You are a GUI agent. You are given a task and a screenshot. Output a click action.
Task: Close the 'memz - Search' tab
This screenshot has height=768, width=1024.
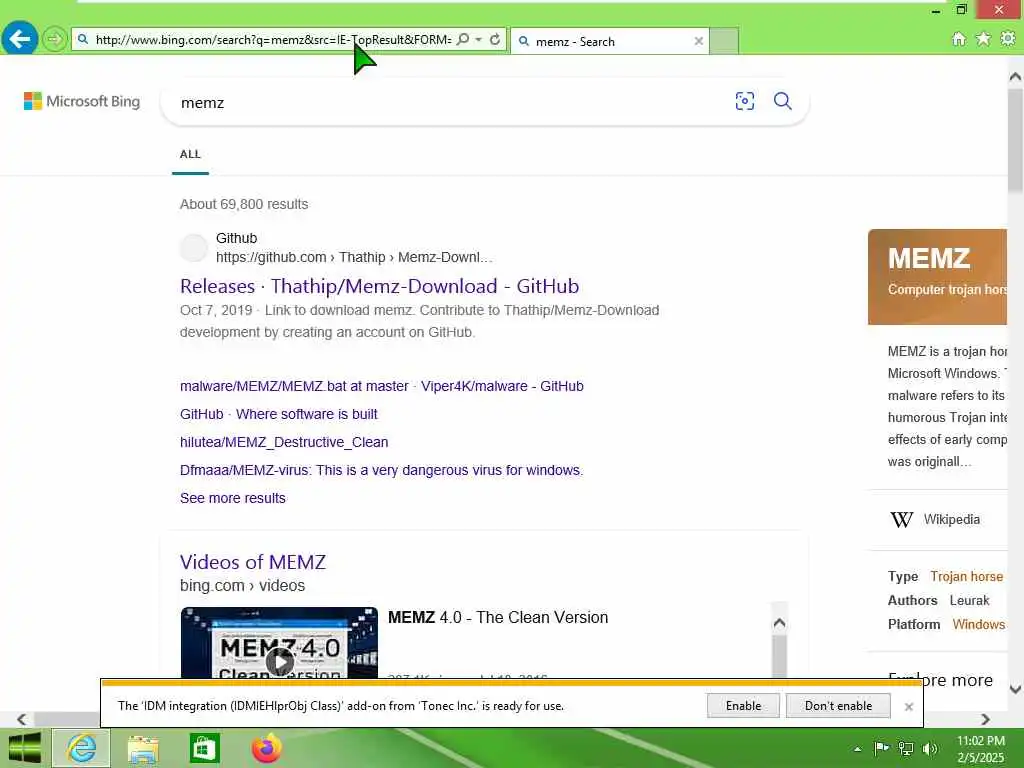click(x=699, y=41)
